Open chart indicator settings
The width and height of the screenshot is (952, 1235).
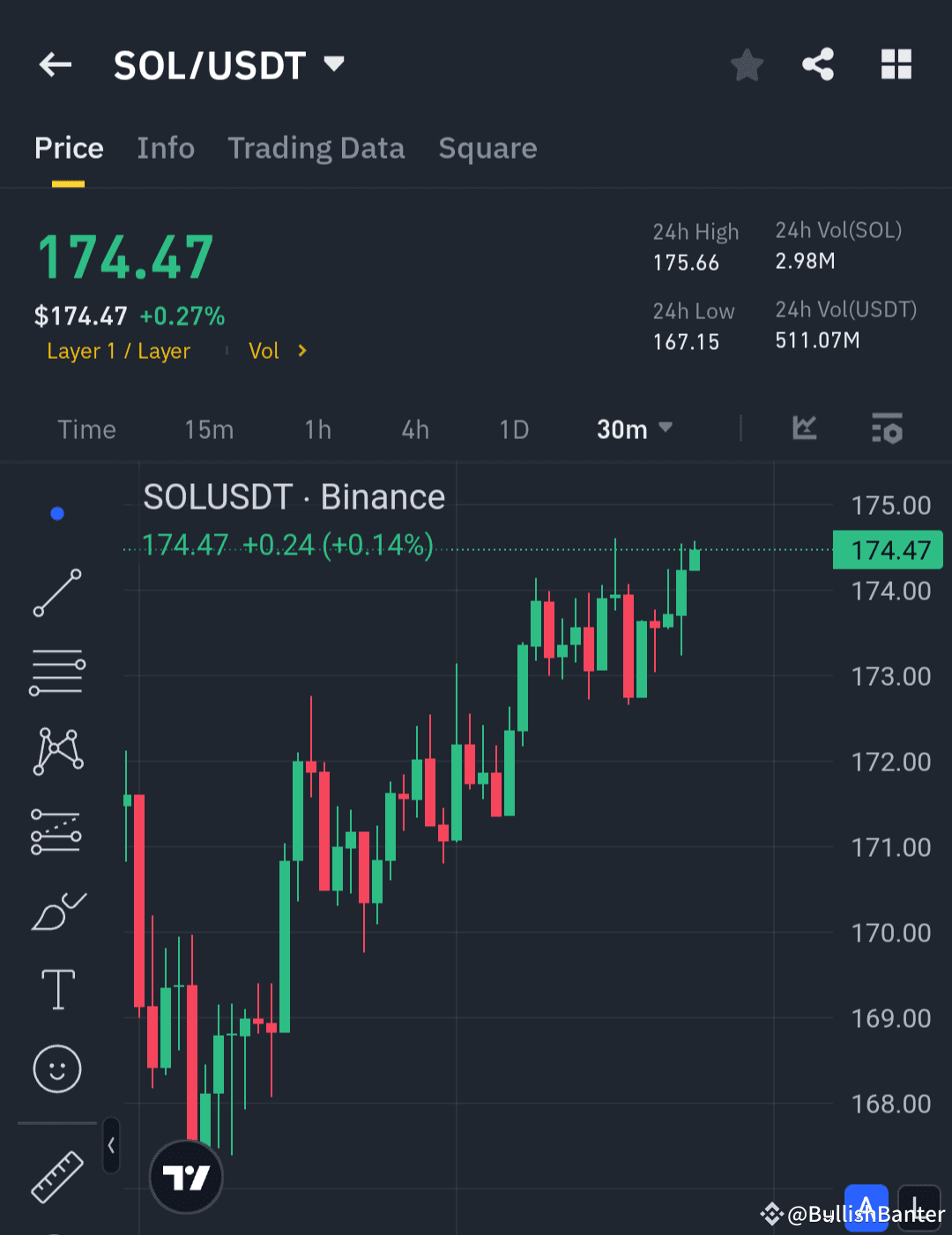point(887,429)
